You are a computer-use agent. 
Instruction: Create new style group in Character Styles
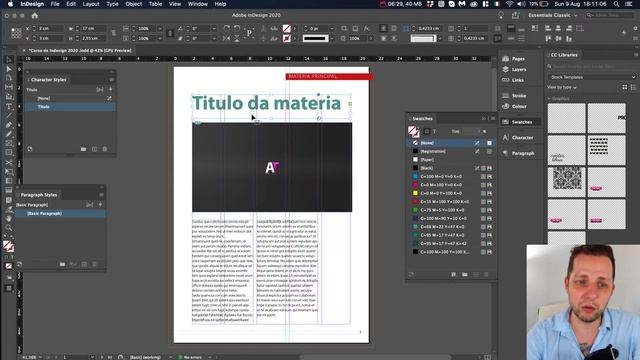coord(83,149)
